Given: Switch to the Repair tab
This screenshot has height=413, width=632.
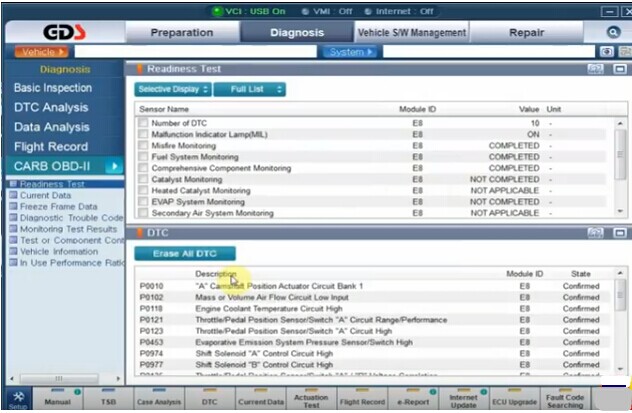Looking at the screenshot, I should pos(526,32).
